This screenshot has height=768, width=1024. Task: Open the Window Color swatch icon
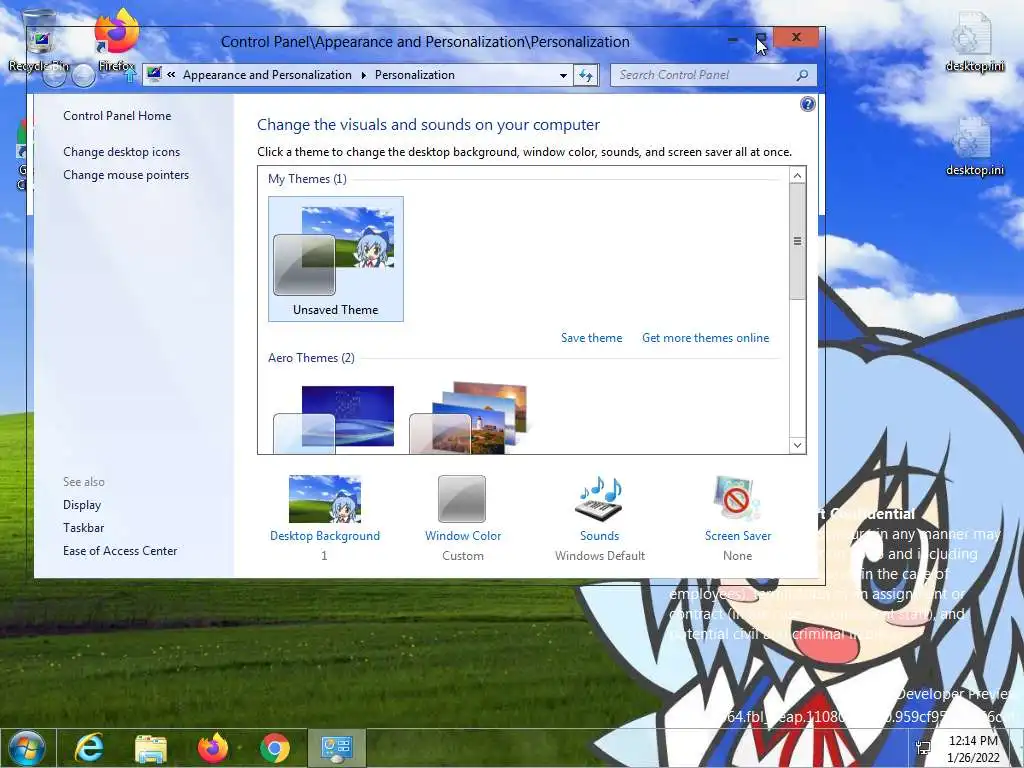(x=462, y=499)
